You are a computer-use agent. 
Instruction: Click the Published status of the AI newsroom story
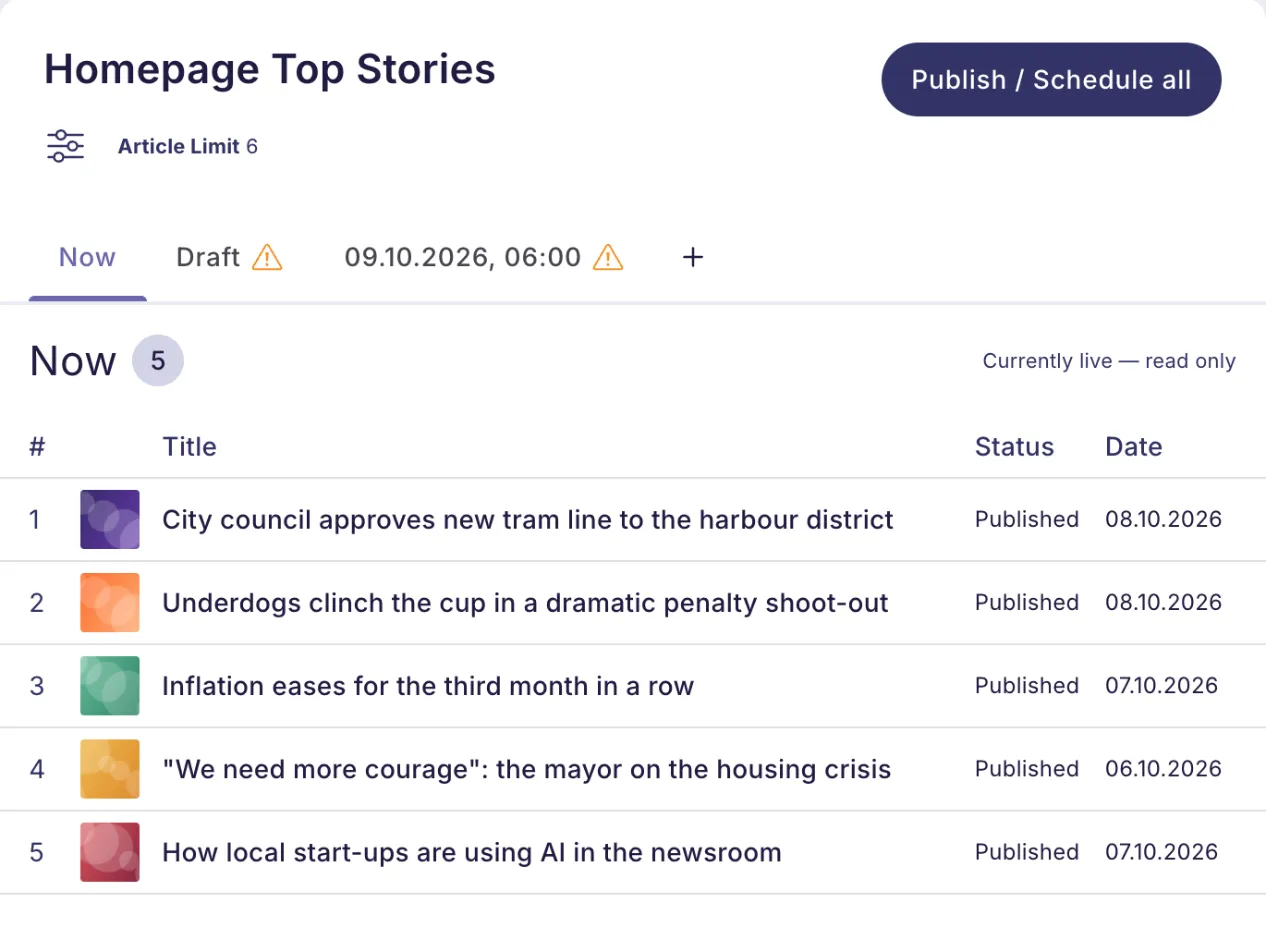[x=1027, y=852]
